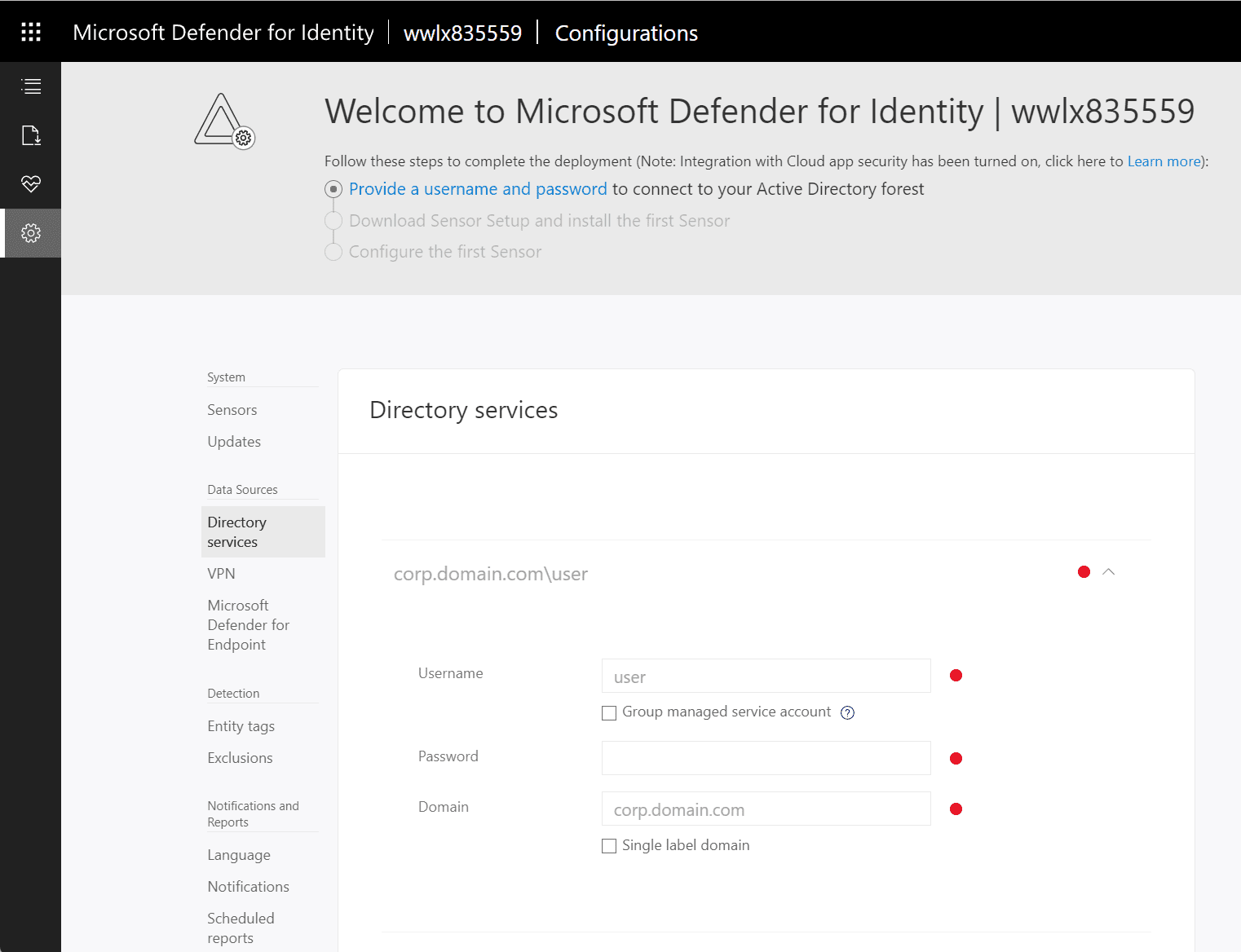Click the reports download icon in sidebar
Screen dimensions: 1241x952
pos(31,135)
